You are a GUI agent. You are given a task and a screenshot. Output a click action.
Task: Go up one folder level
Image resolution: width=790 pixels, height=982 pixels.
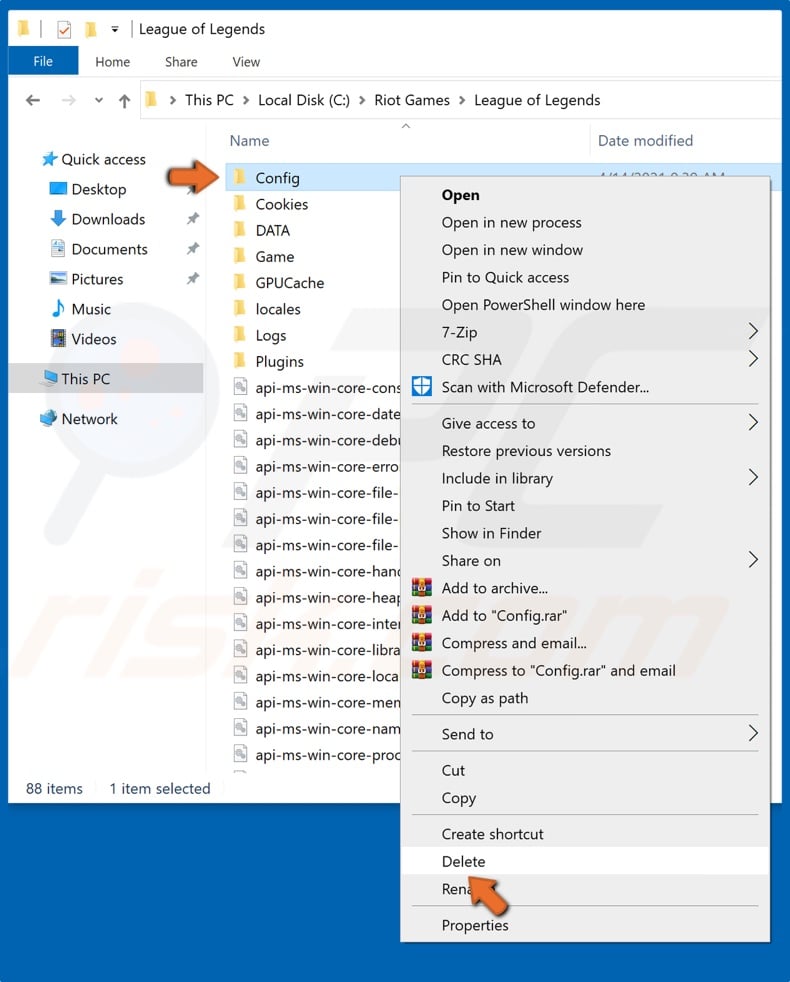coord(124,100)
